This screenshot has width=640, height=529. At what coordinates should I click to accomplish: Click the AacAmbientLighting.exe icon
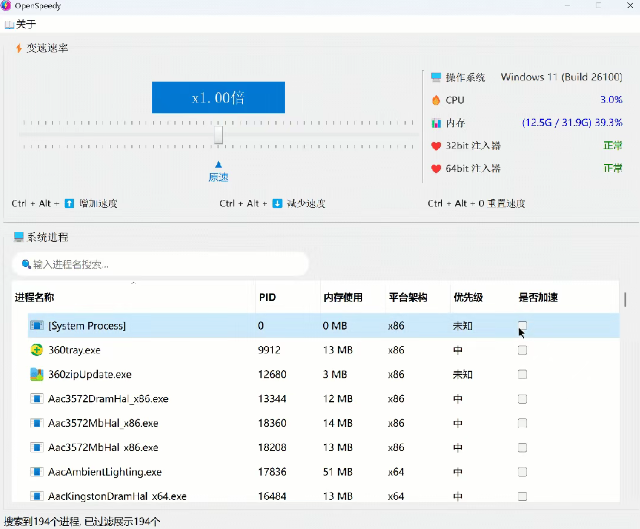(37, 472)
